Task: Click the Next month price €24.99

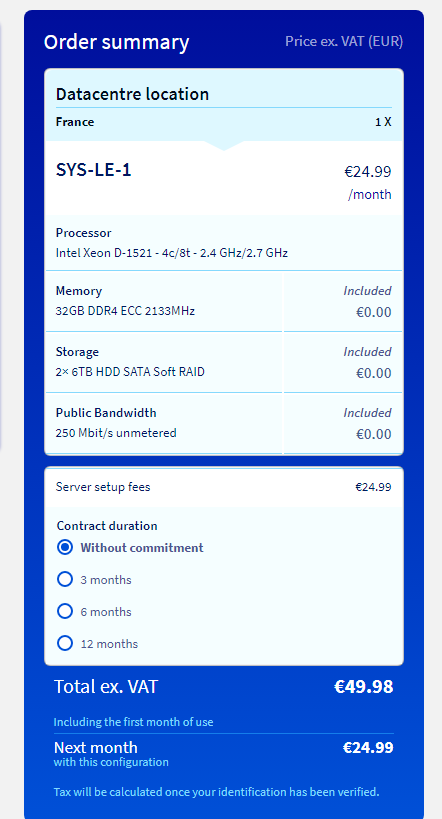Action: pyautogui.click(x=368, y=747)
